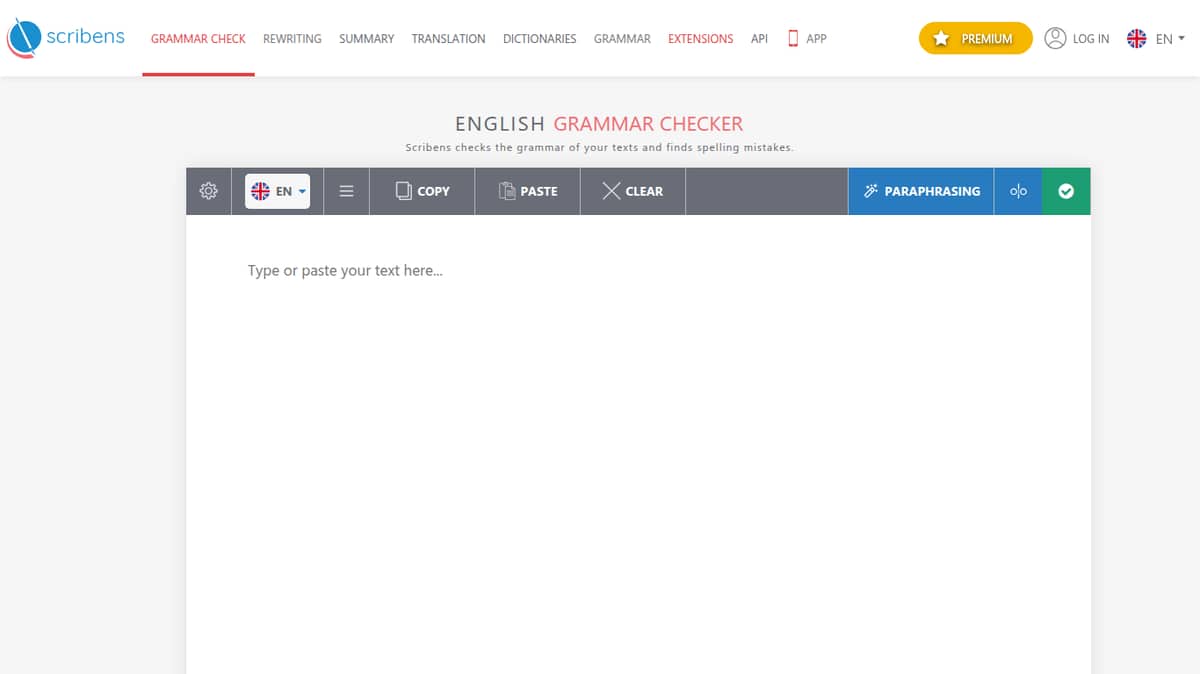Clear the text with the Clear button
The width and height of the screenshot is (1200, 674).
(x=633, y=191)
